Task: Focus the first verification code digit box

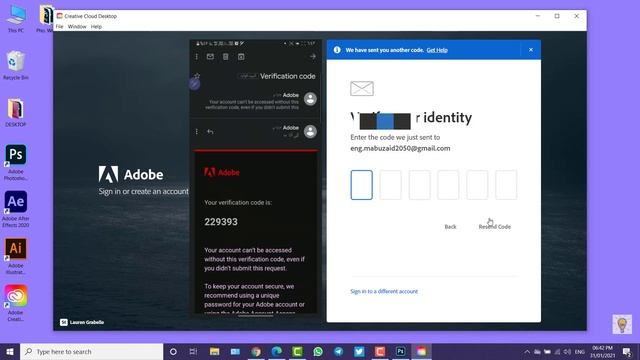Action: 361,185
